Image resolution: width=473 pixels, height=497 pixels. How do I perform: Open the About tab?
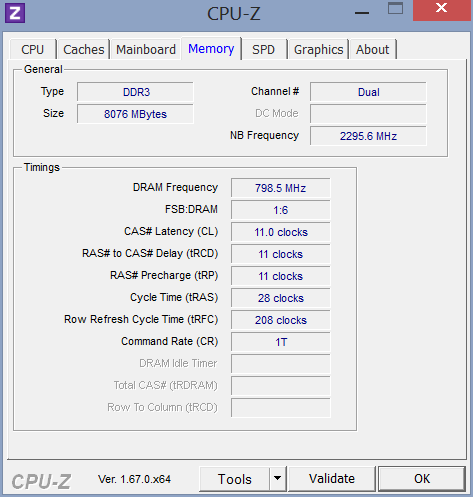[372, 50]
